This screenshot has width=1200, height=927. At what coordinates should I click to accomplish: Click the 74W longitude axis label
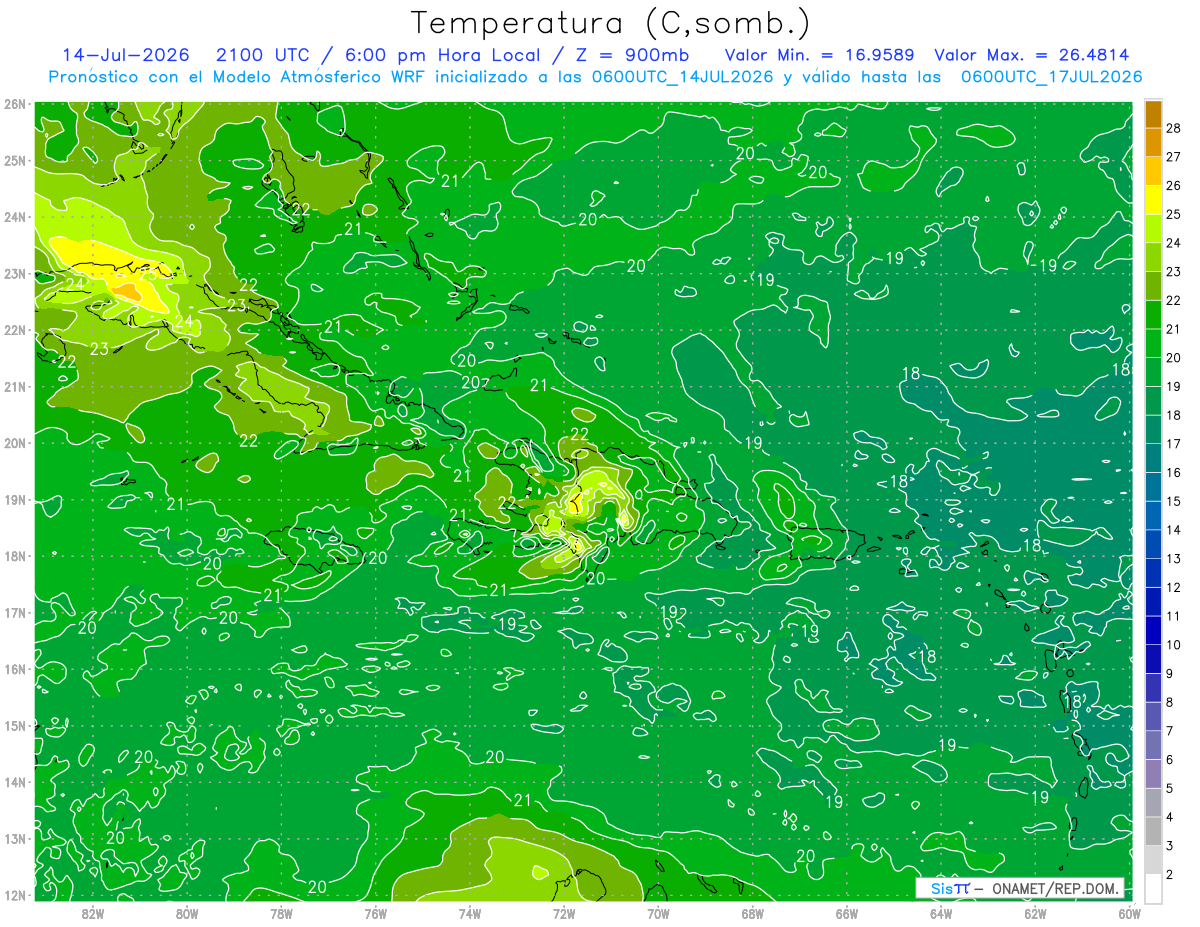pos(469,913)
